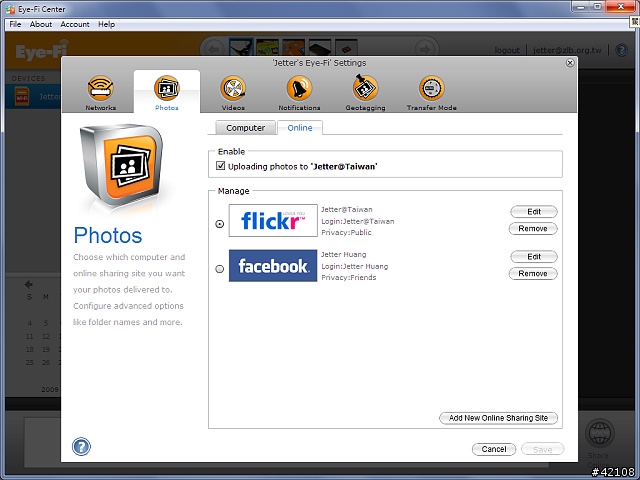This screenshot has height=480, width=640.
Task: Select the third filmstrip thumbnail
Action: [293, 47]
